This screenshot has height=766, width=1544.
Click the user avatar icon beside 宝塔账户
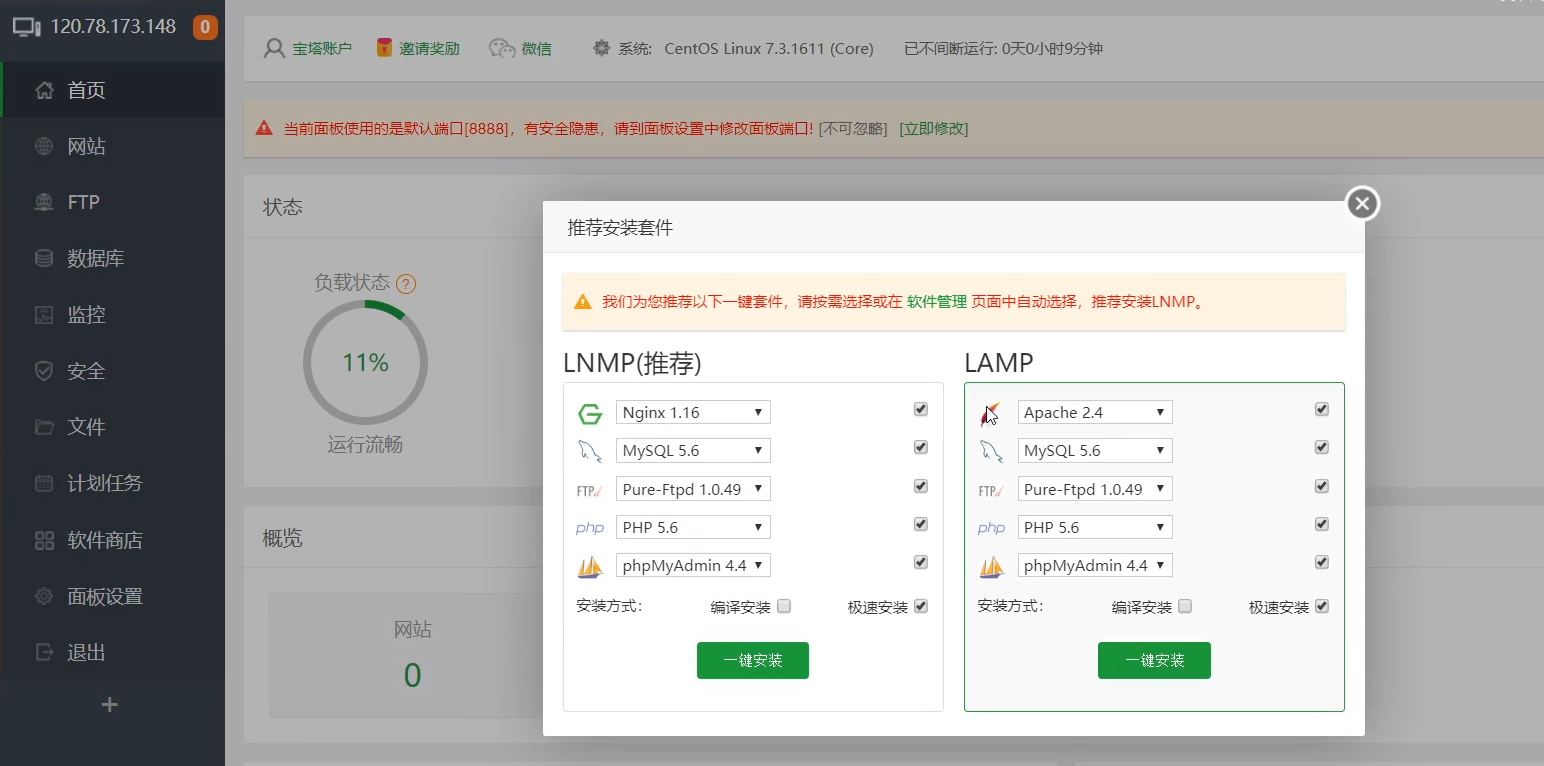point(274,48)
